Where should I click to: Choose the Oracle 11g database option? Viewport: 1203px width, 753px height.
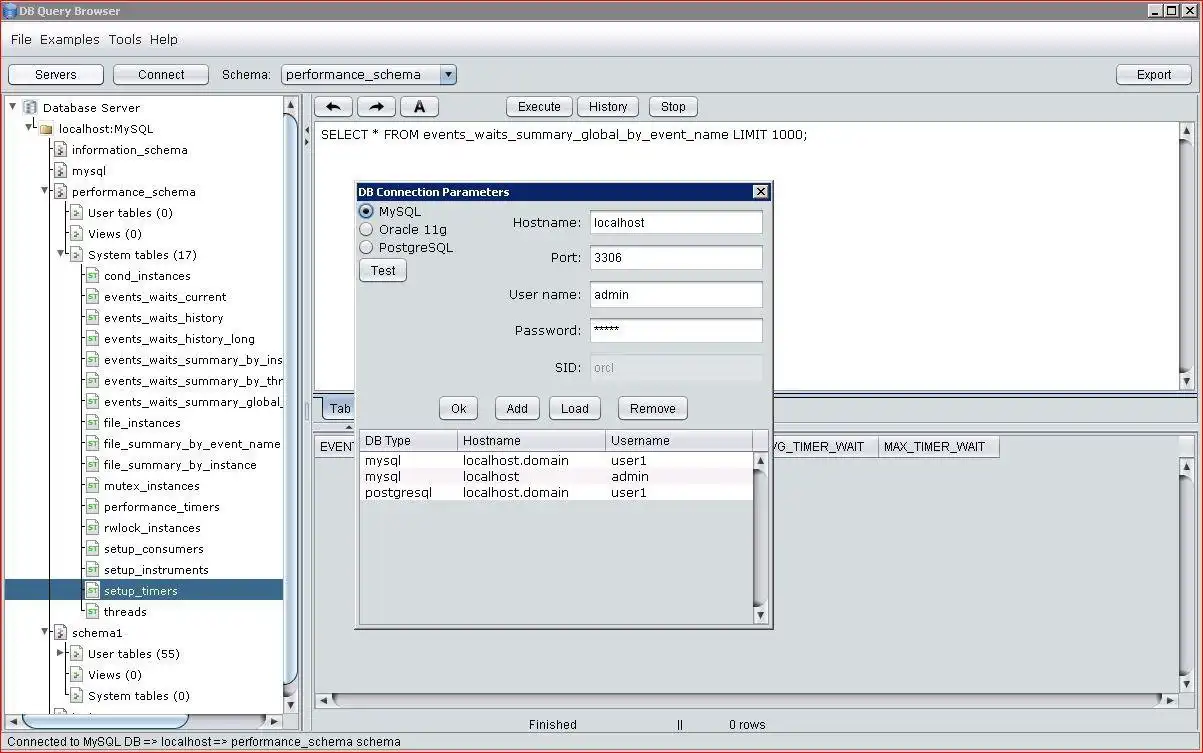coord(366,230)
